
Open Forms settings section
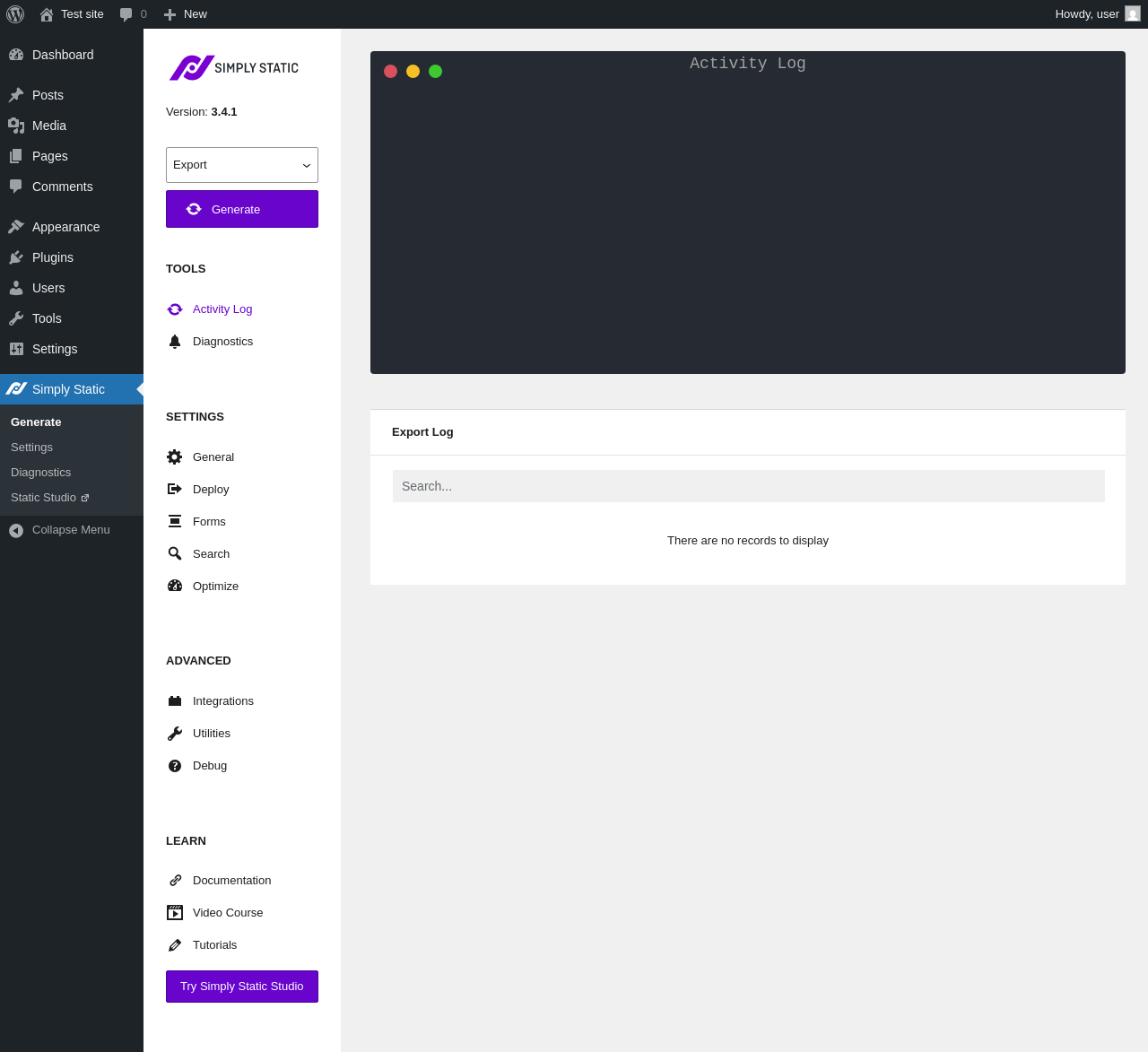coord(209,522)
